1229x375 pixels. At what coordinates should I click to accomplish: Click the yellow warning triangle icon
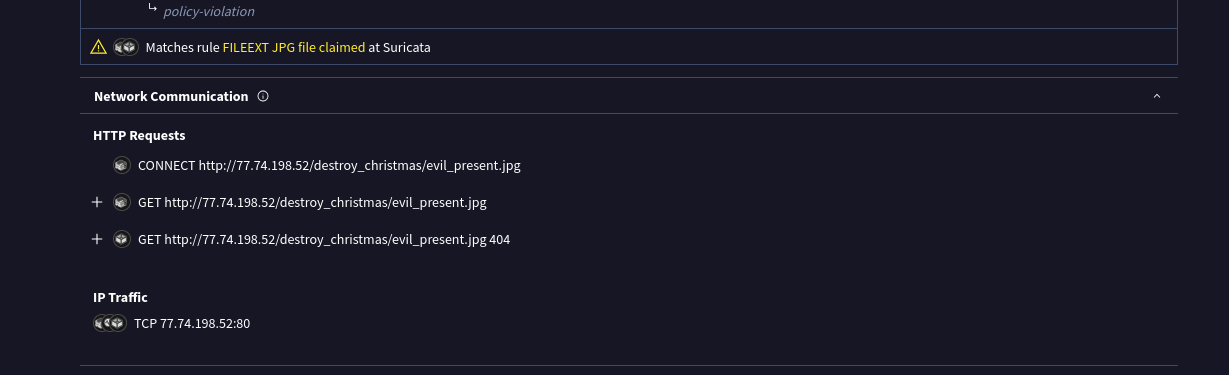point(98,47)
